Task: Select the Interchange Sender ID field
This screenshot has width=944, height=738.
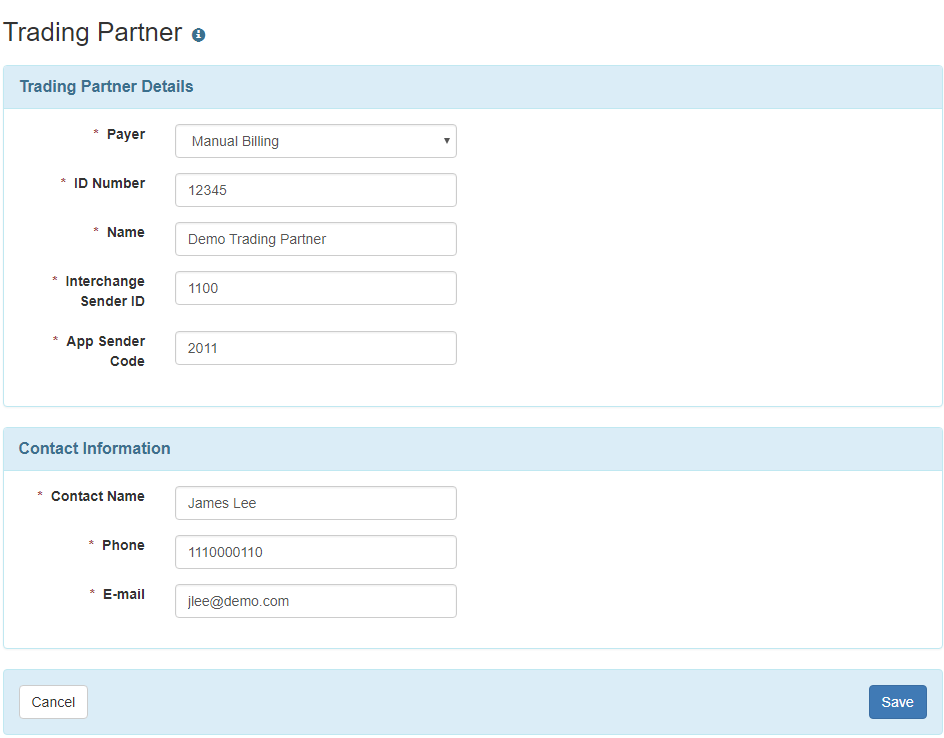Action: click(315, 288)
